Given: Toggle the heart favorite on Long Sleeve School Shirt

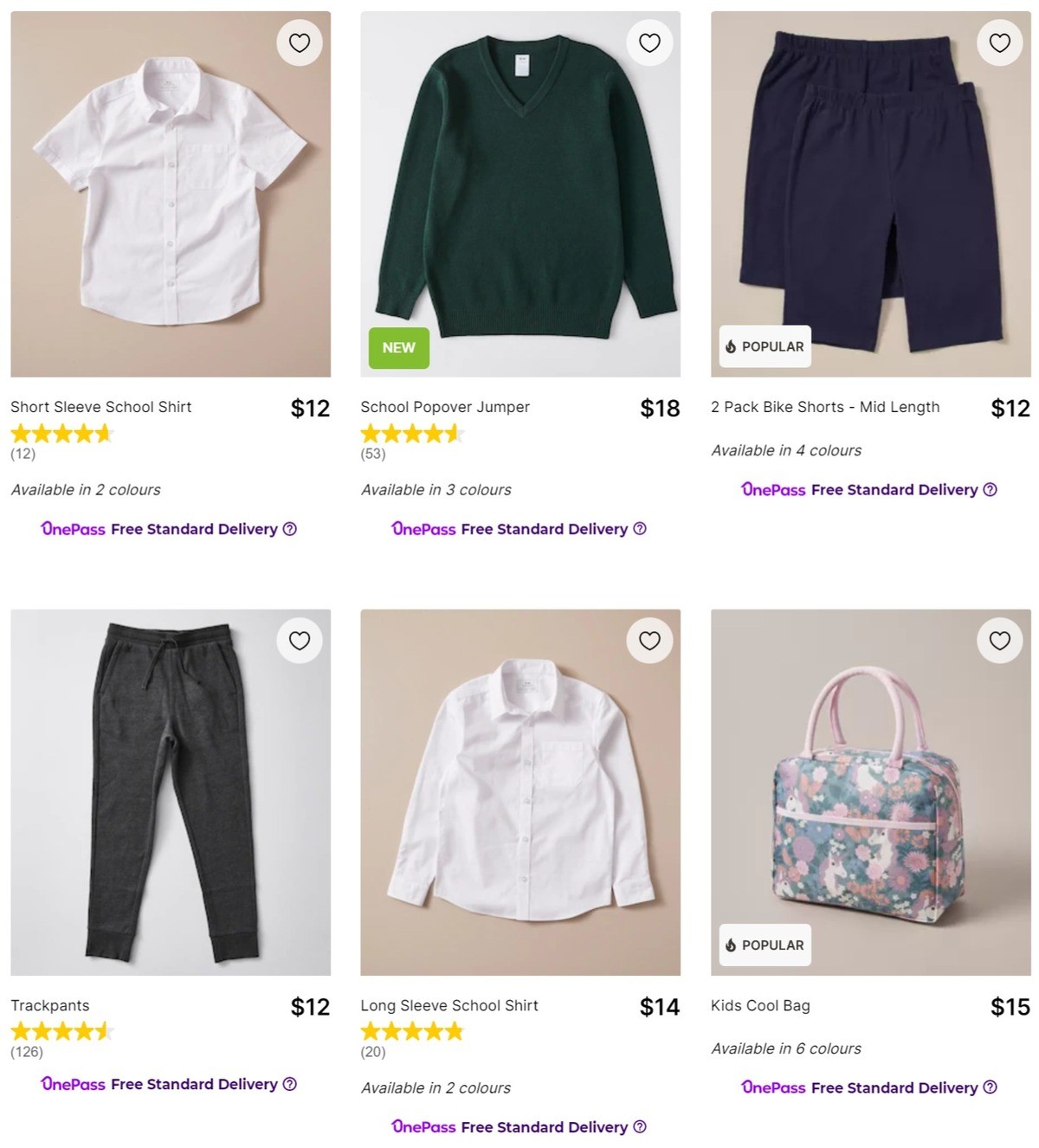Looking at the screenshot, I should click(649, 641).
